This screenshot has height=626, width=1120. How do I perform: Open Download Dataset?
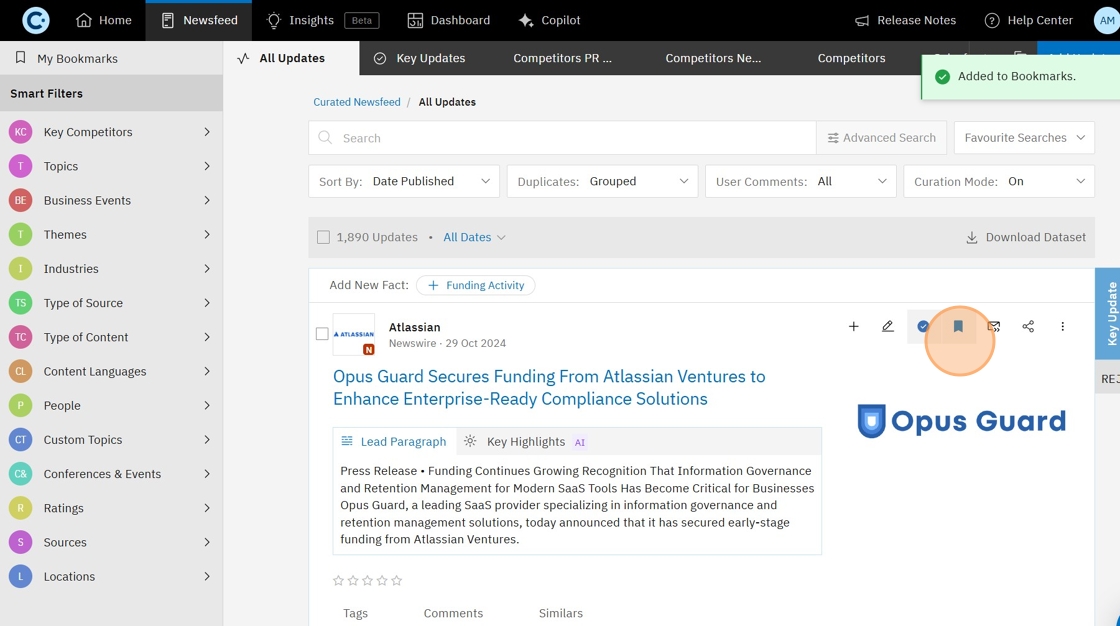tap(1025, 238)
